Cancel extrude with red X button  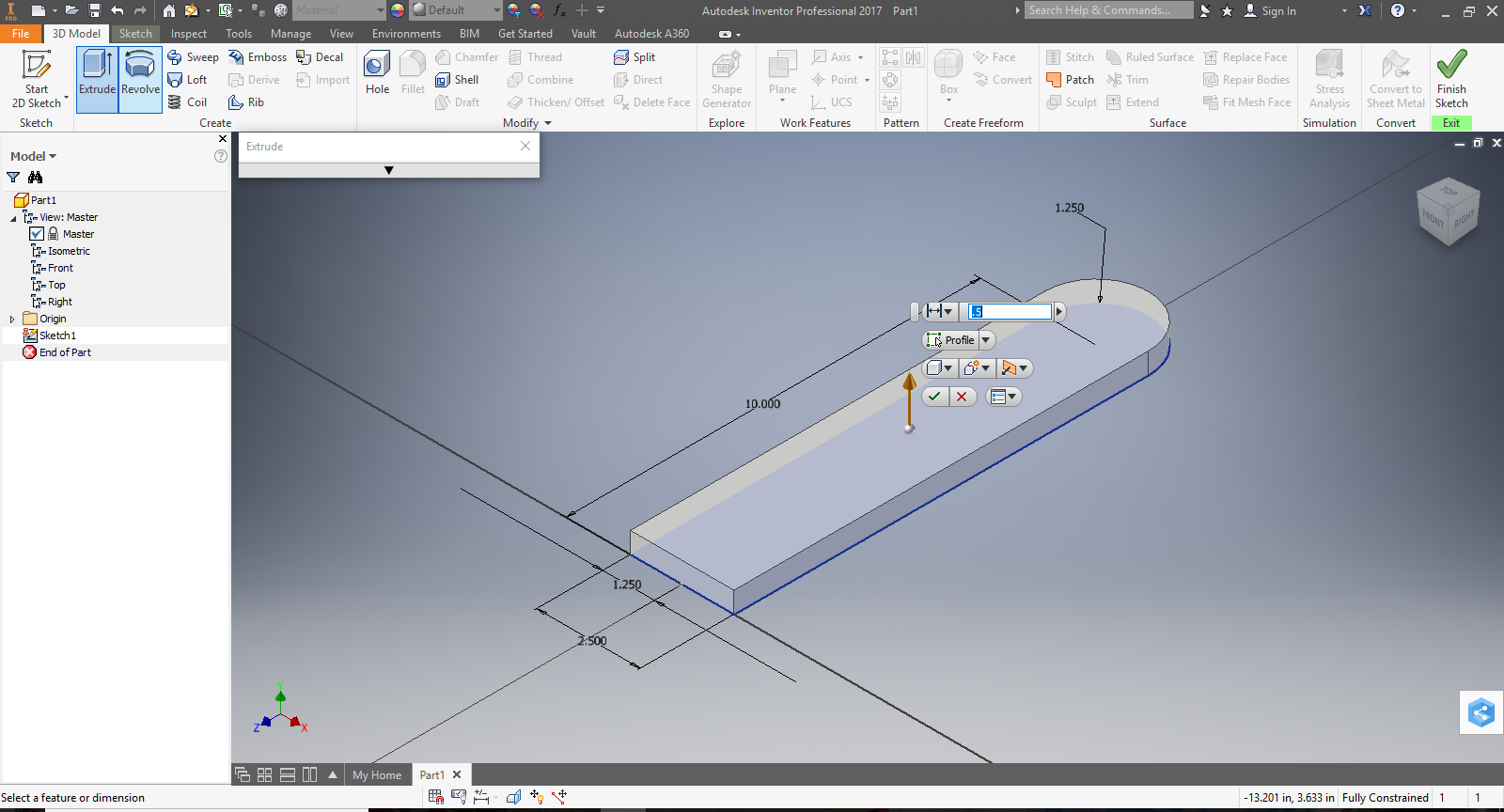(962, 397)
